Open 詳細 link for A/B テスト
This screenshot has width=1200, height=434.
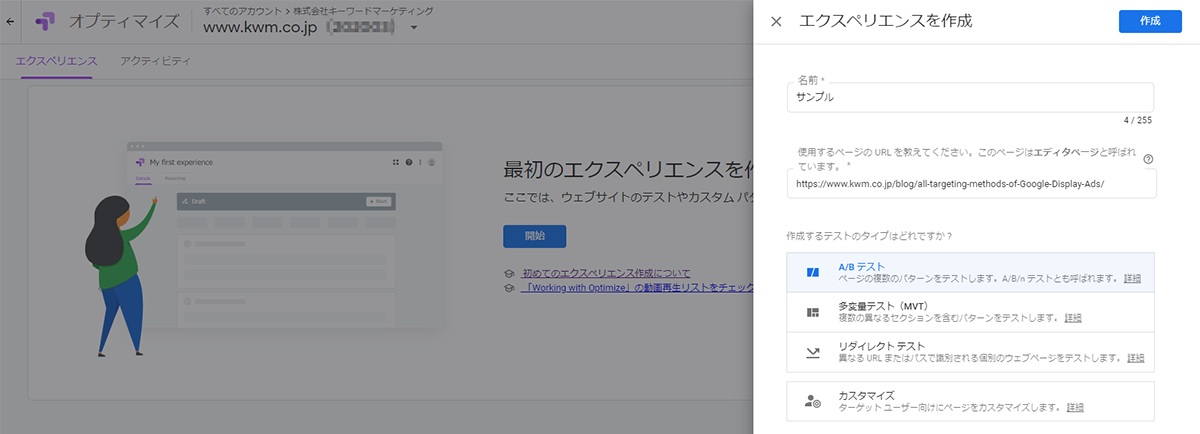pyautogui.click(x=1132, y=278)
